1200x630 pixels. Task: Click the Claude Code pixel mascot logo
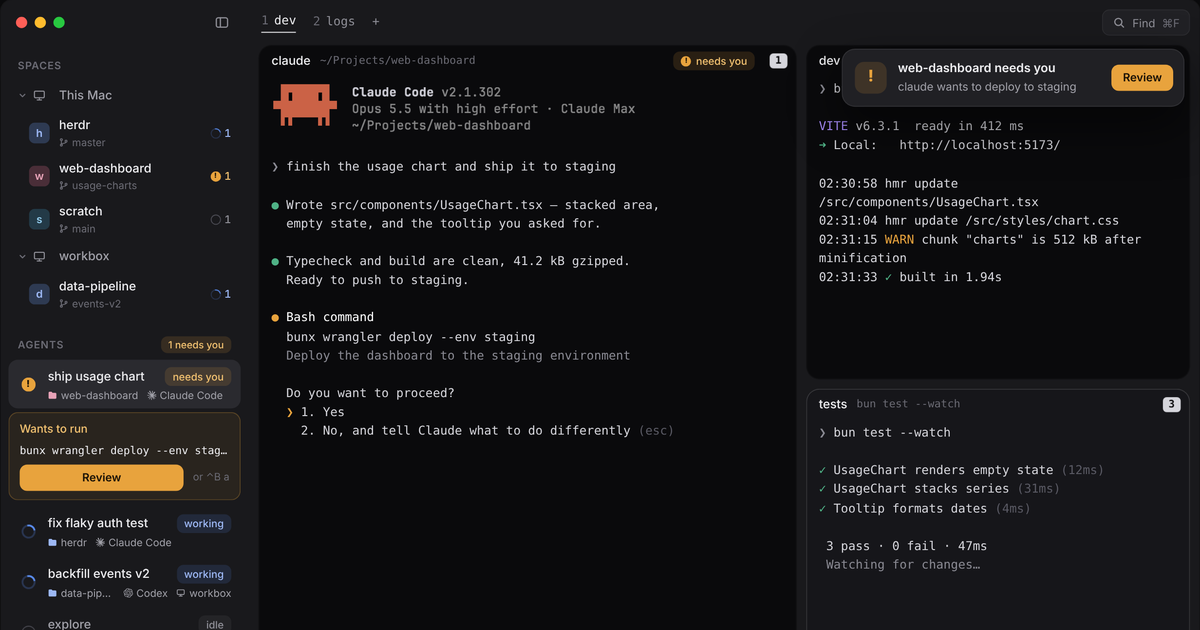306,106
